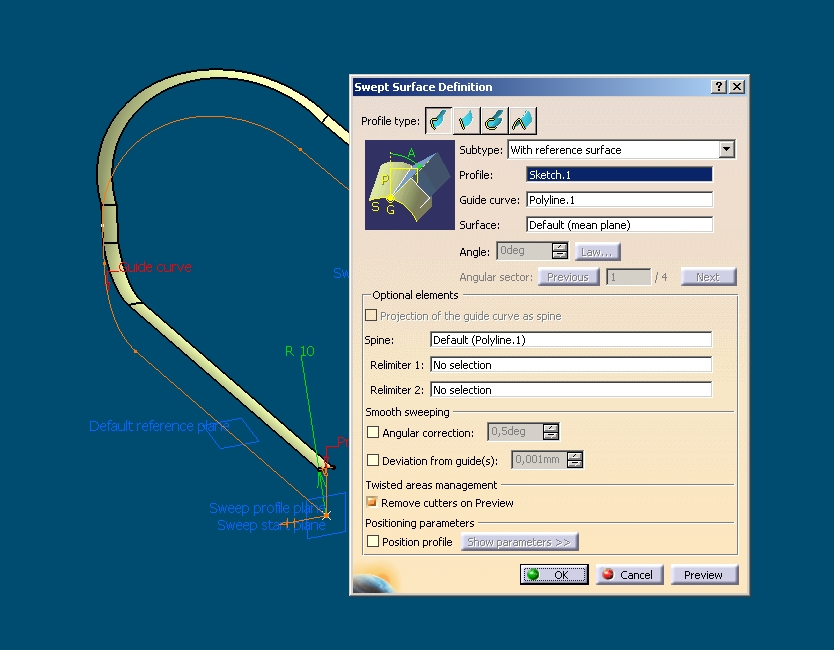Click the Relimiter 1 selection field
Viewport: 834px width, 650px height.
point(571,364)
